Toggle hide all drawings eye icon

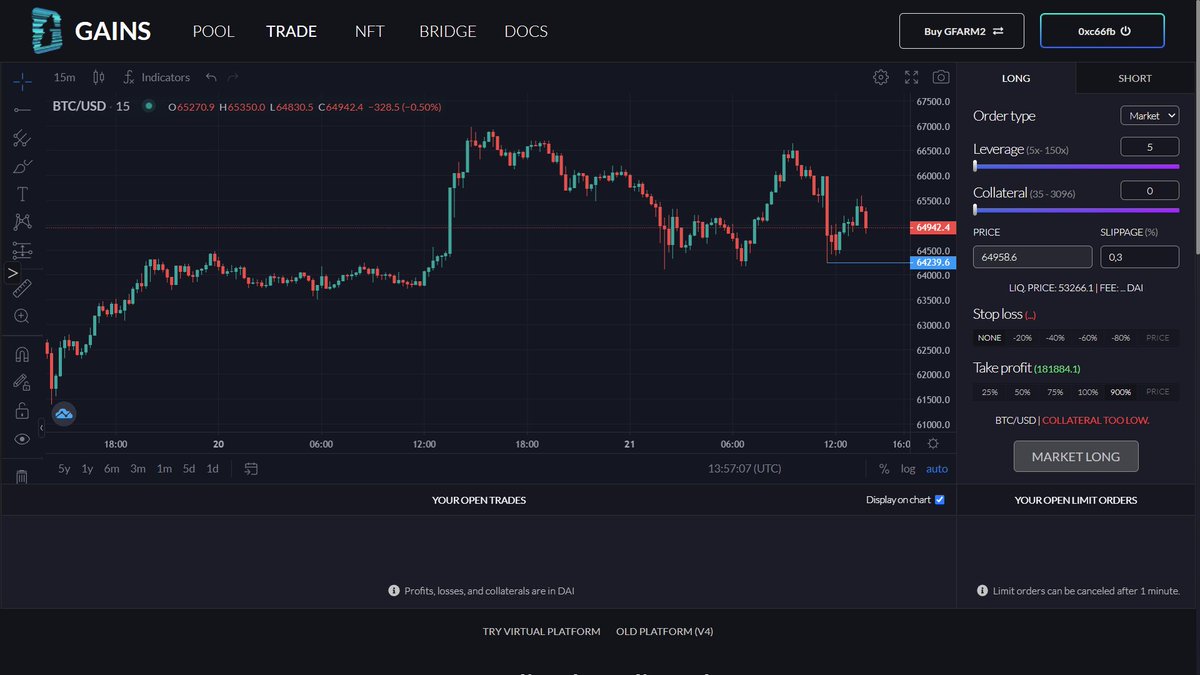[x=22, y=439]
